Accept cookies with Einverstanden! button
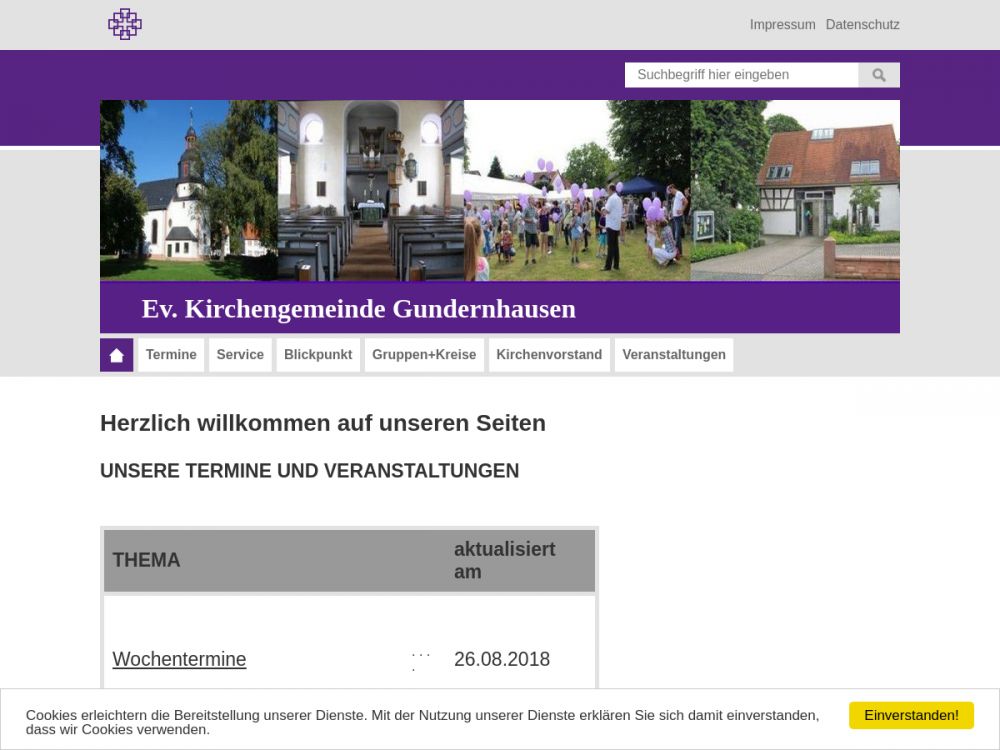 [x=911, y=715]
